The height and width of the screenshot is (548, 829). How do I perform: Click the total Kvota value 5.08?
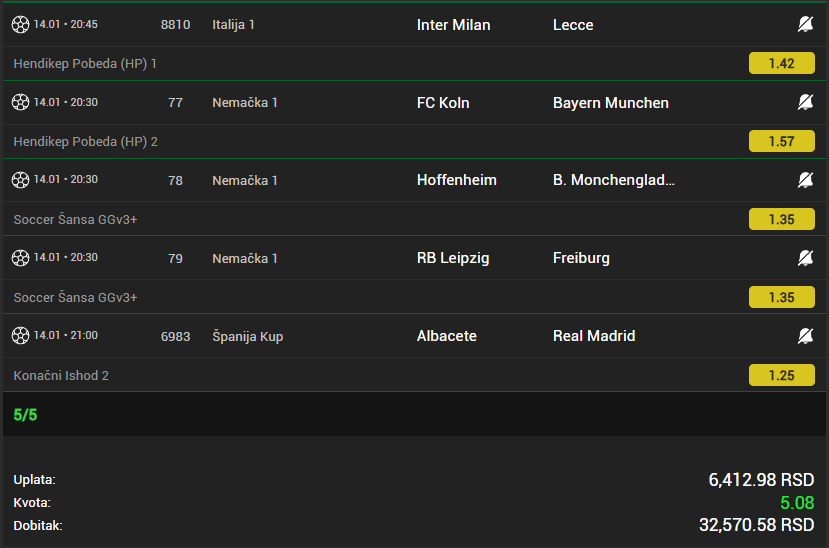point(797,503)
